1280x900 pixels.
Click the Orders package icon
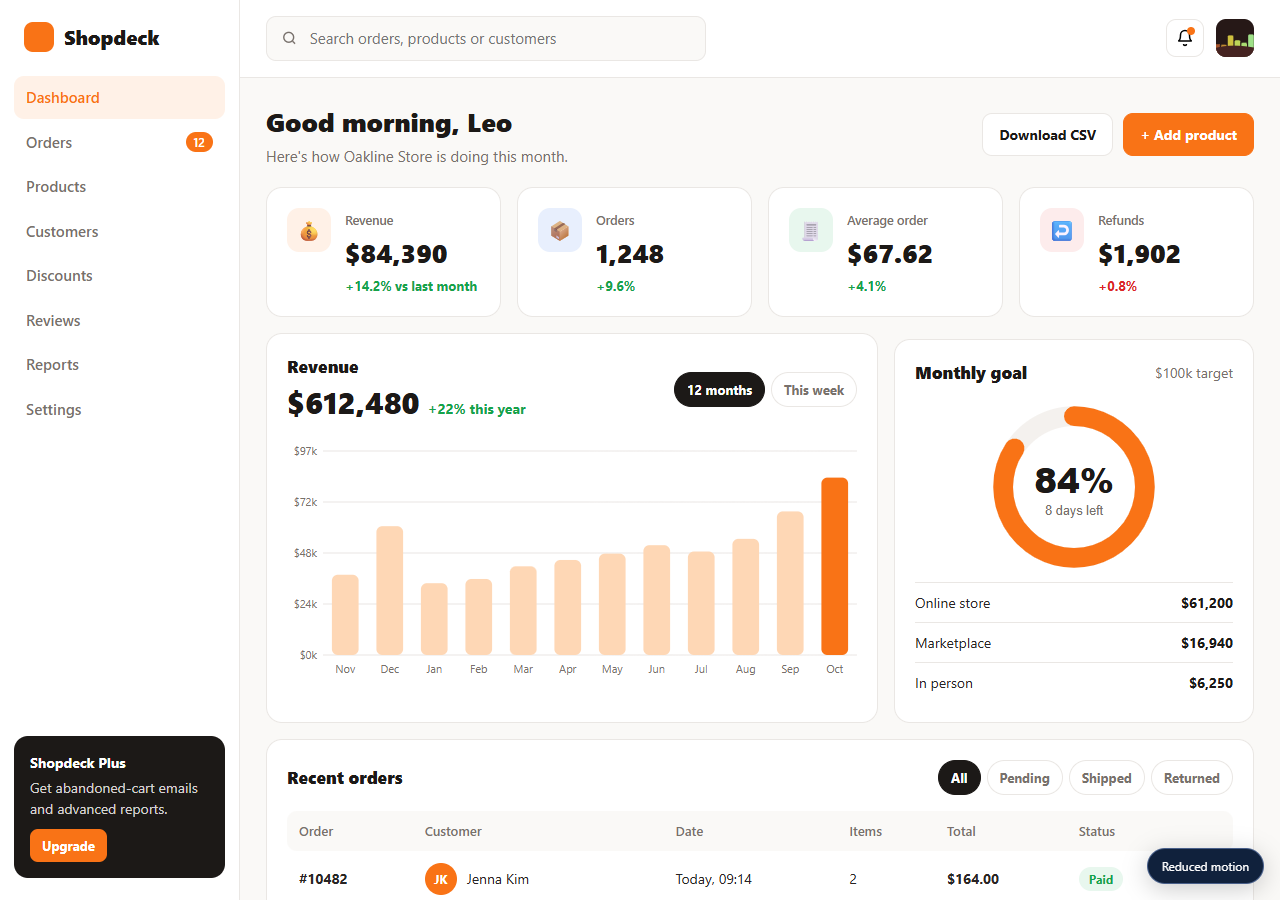[560, 230]
